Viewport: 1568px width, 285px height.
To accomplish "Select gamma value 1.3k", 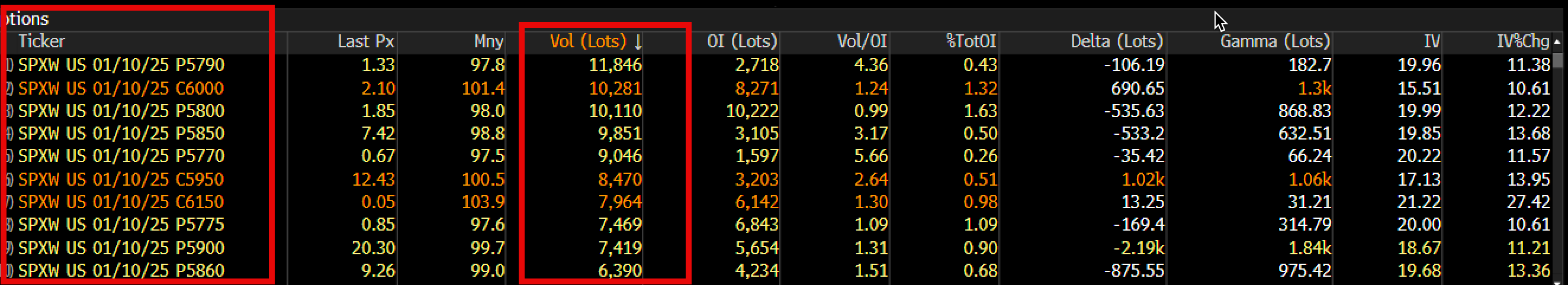I will click(x=1314, y=88).
